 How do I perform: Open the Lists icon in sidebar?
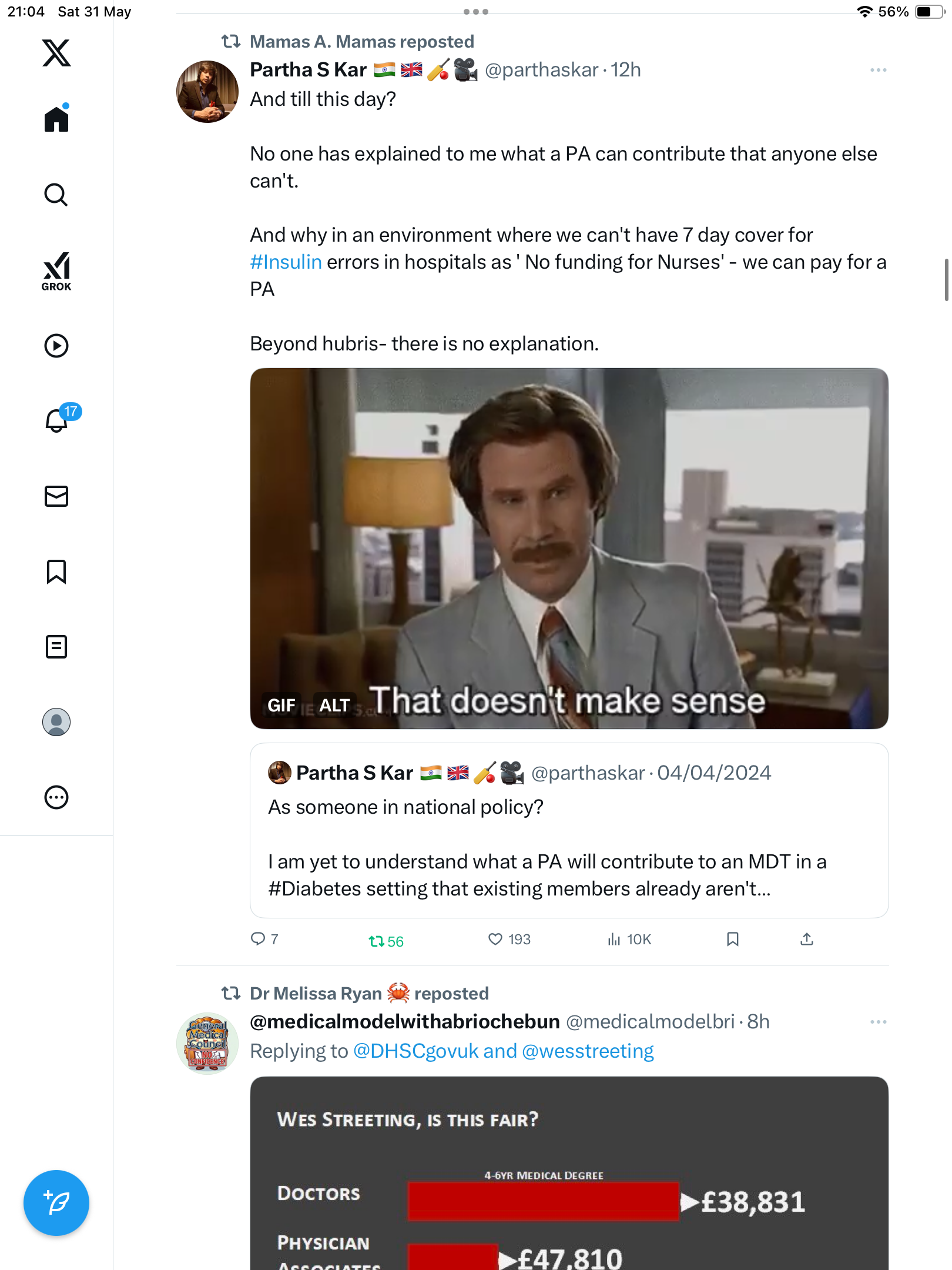(x=56, y=647)
